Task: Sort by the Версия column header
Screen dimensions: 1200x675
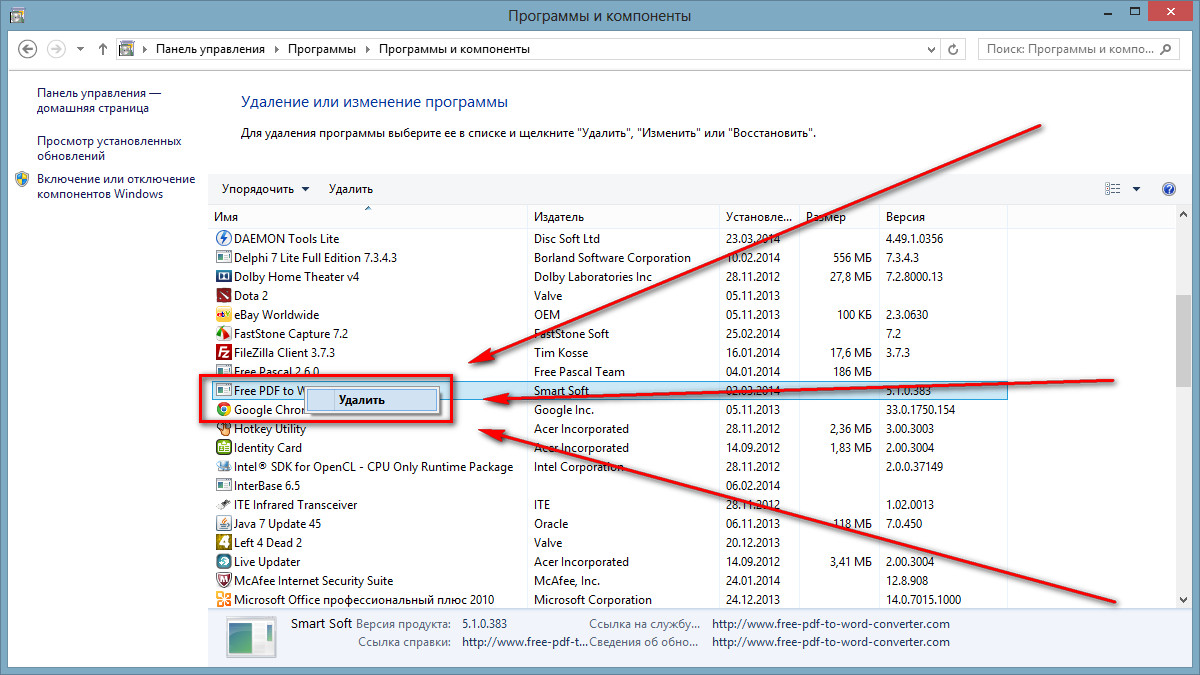Action: [943, 217]
